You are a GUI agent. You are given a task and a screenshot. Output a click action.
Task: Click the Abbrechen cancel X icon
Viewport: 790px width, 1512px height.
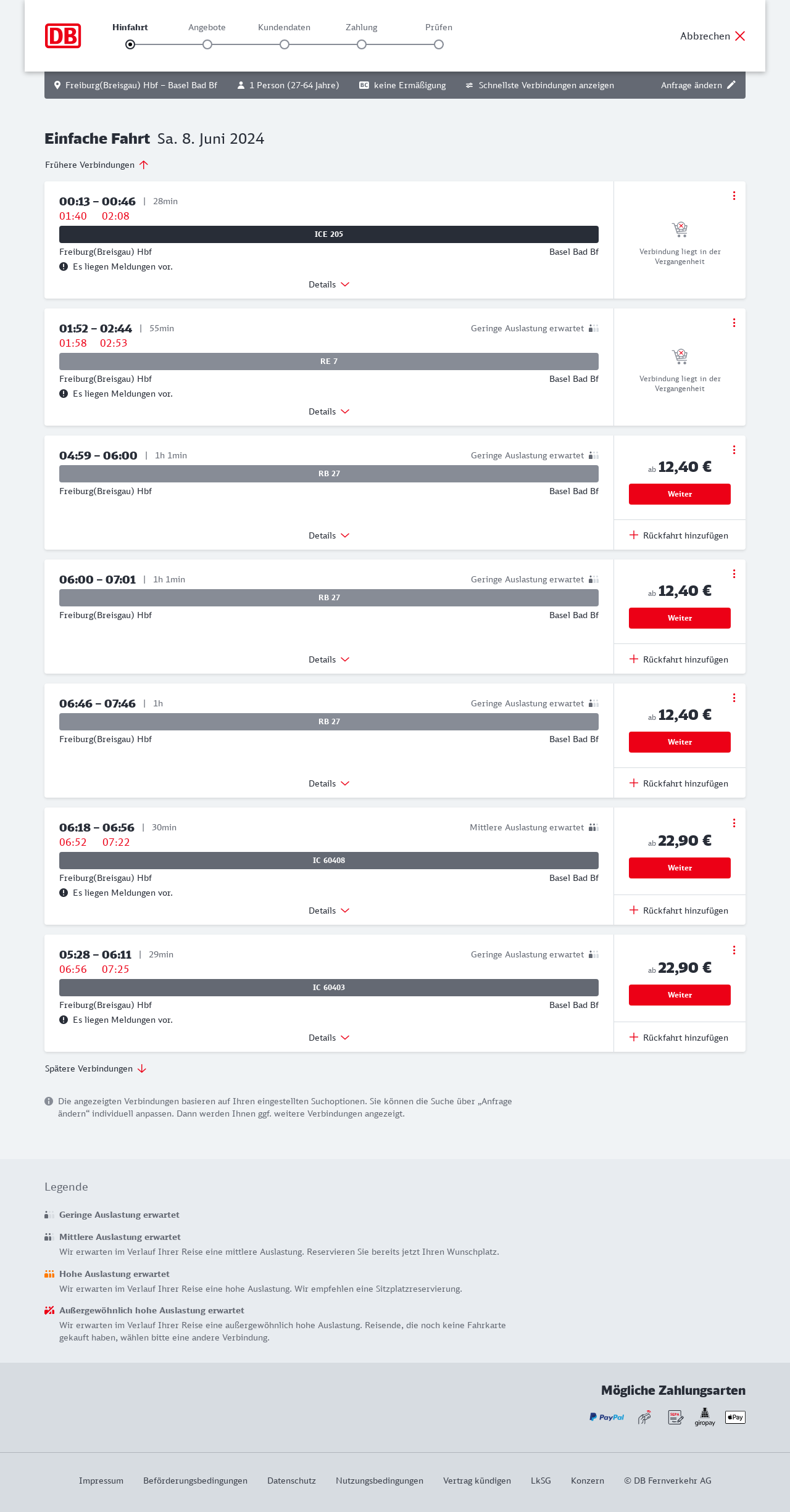tap(740, 36)
